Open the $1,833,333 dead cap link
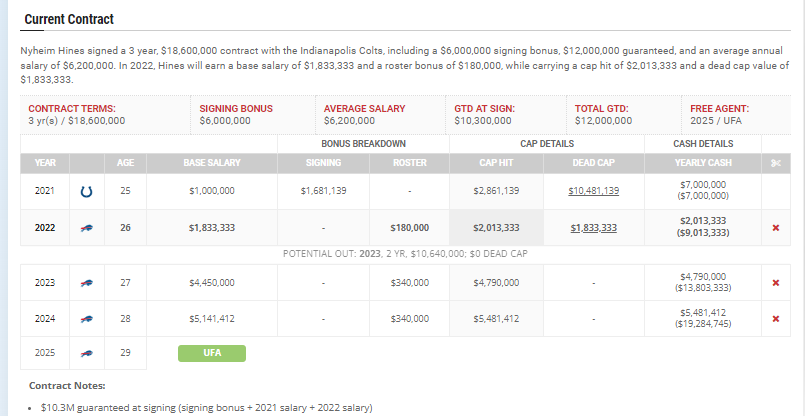Viewport: 805px width, 416px height. pyautogui.click(x=593, y=228)
